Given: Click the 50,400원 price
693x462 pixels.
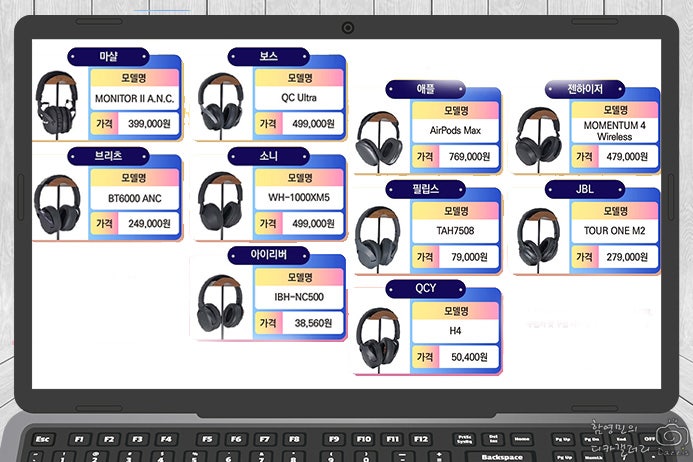Looking at the screenshot, I should click(x=469, y=357).
